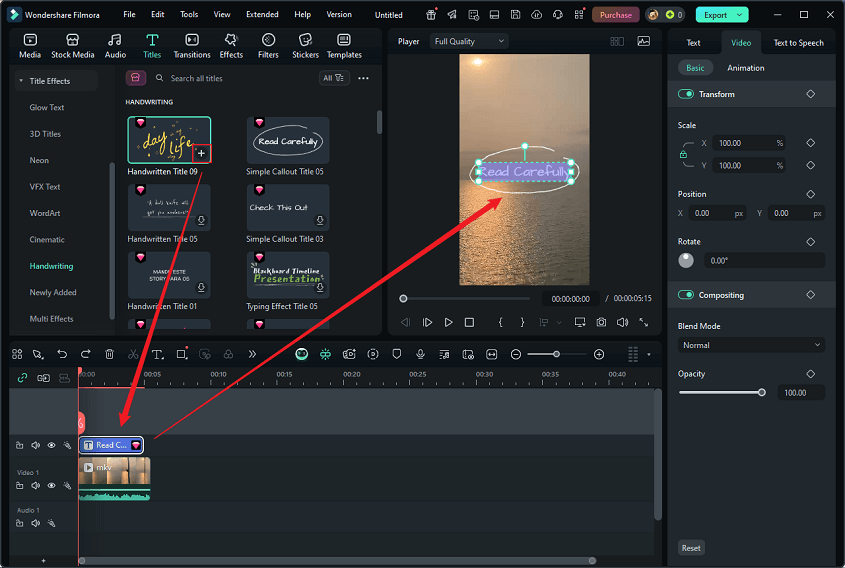
Task: Mute the Audio 1 track
Action: (36, 523)
